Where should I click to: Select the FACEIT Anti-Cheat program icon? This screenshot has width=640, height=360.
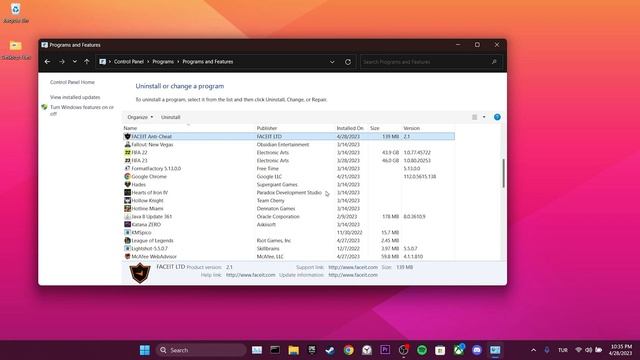pyautogui.click(x=127, y=136)
